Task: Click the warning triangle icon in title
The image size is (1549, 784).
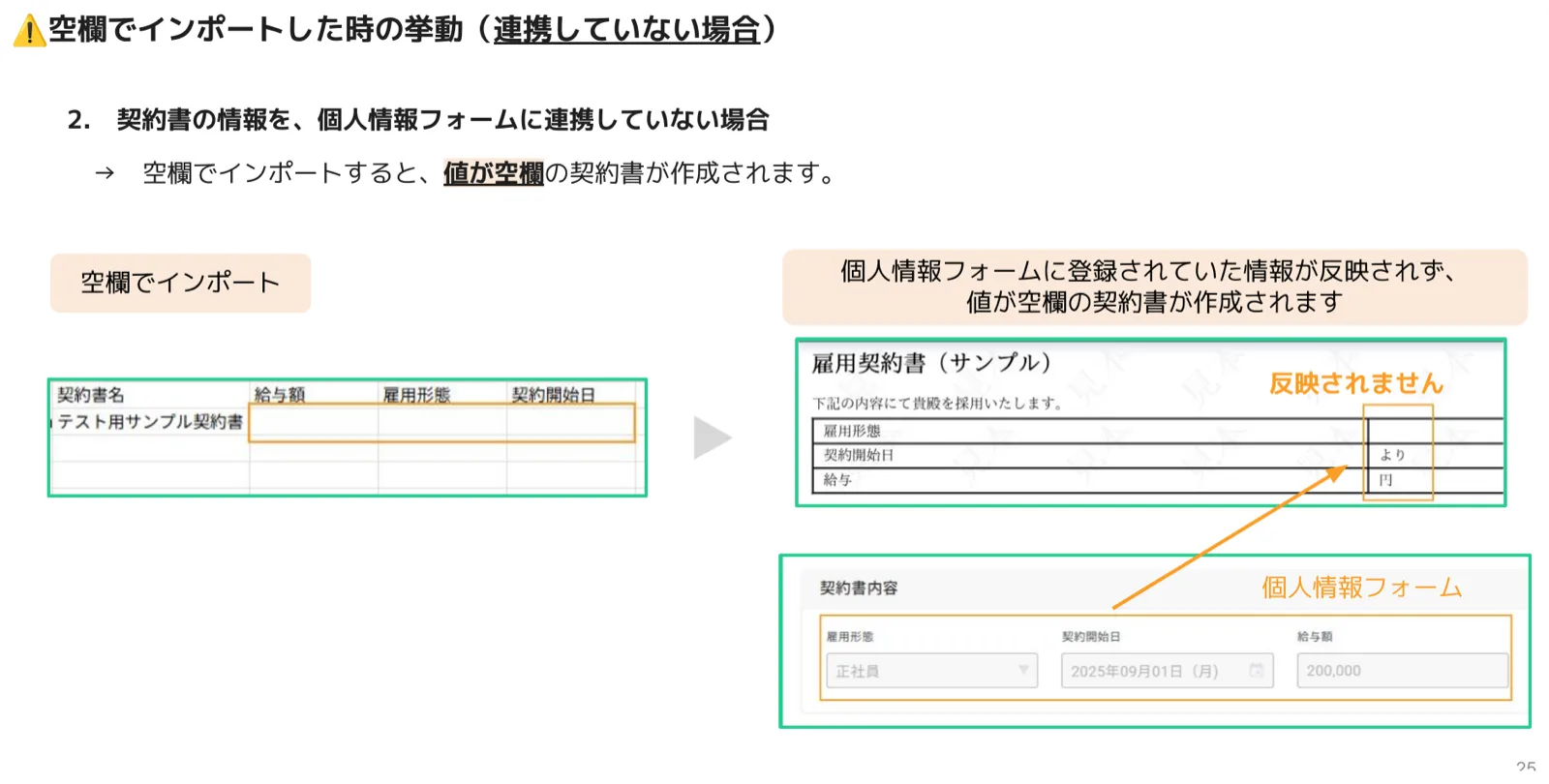Action: tap(29, 31)
